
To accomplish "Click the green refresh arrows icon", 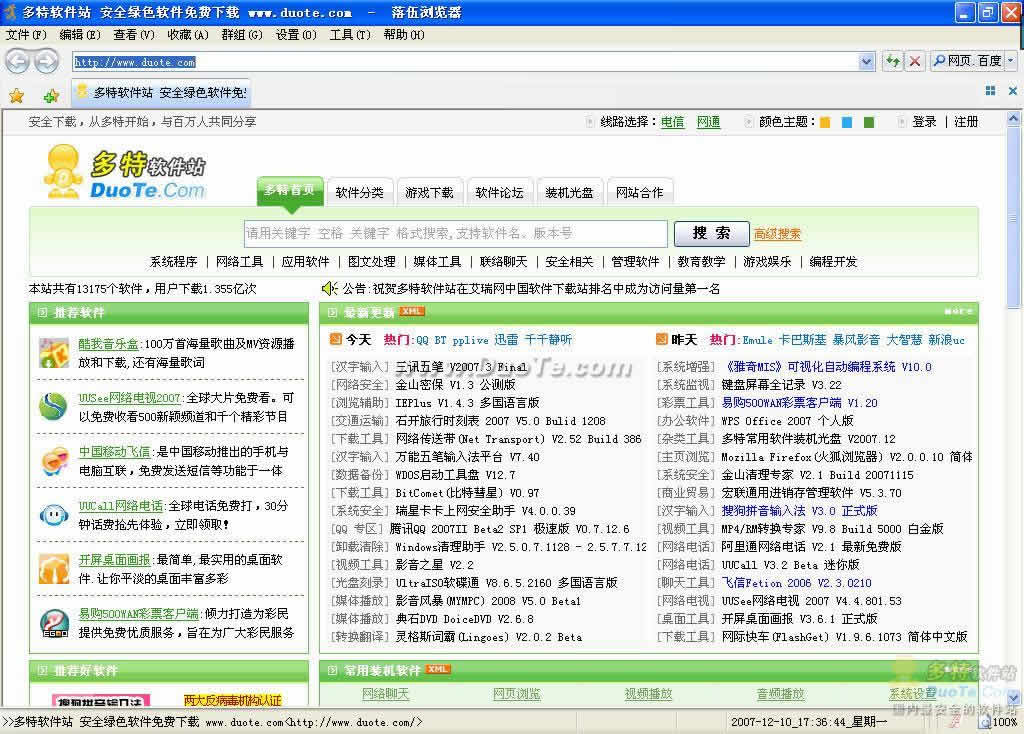I will tap(892, 61).
